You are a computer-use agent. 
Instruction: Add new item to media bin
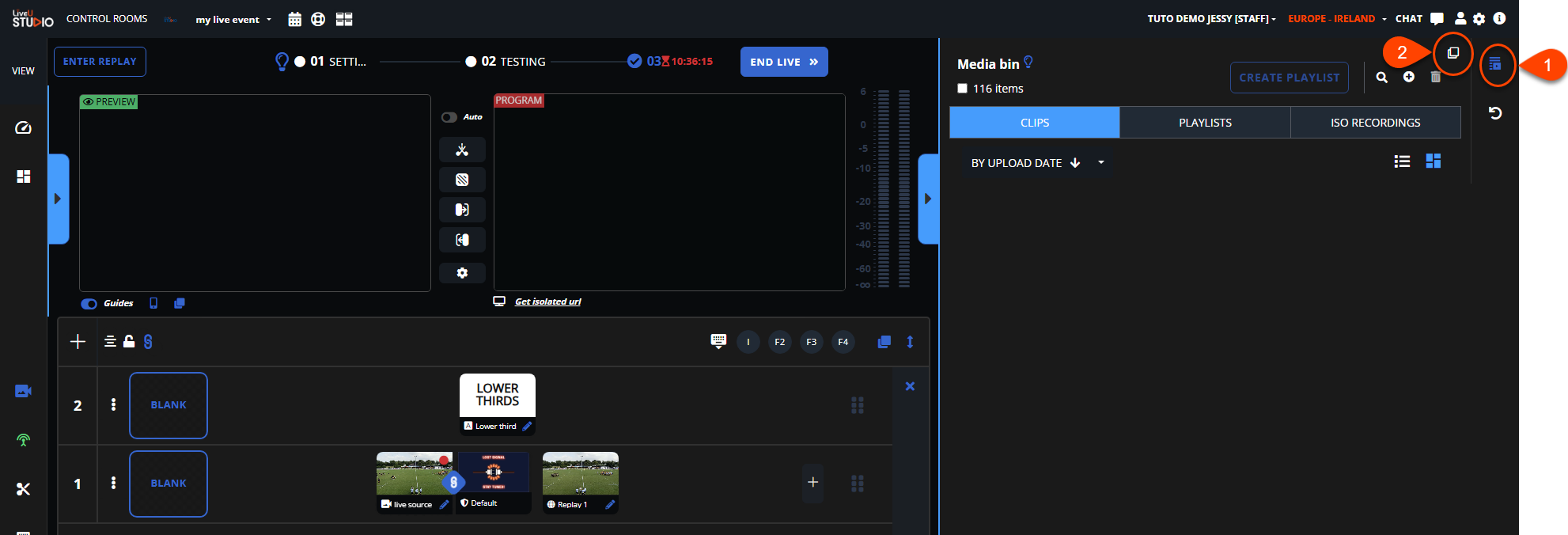click(x=1408, y=77)
